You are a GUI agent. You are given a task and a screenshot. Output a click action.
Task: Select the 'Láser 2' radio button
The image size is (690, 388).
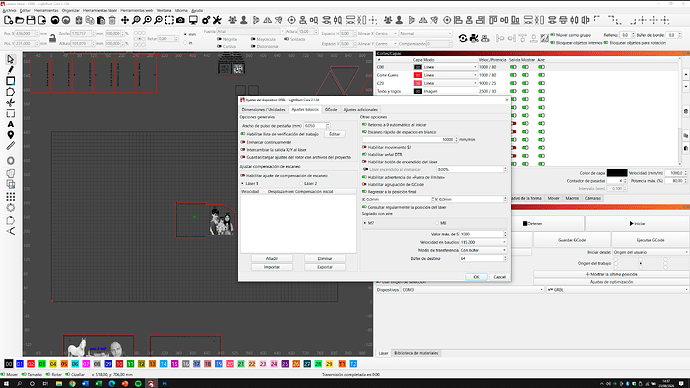pyautogui.click(x=301, y=183)
